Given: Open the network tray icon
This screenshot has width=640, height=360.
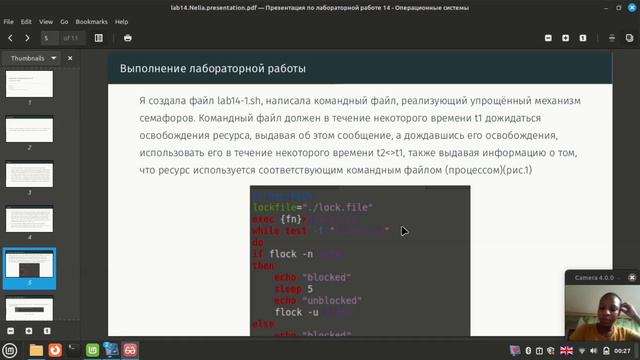Looking at the screenshot, I should click(x=582, y=351).
